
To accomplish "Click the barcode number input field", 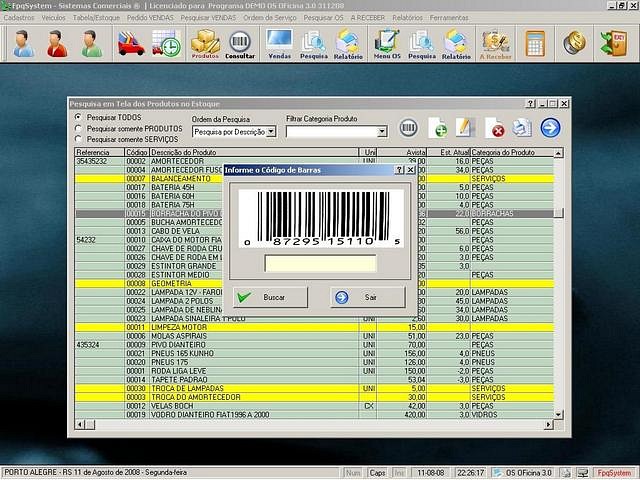I will point(320,263).
